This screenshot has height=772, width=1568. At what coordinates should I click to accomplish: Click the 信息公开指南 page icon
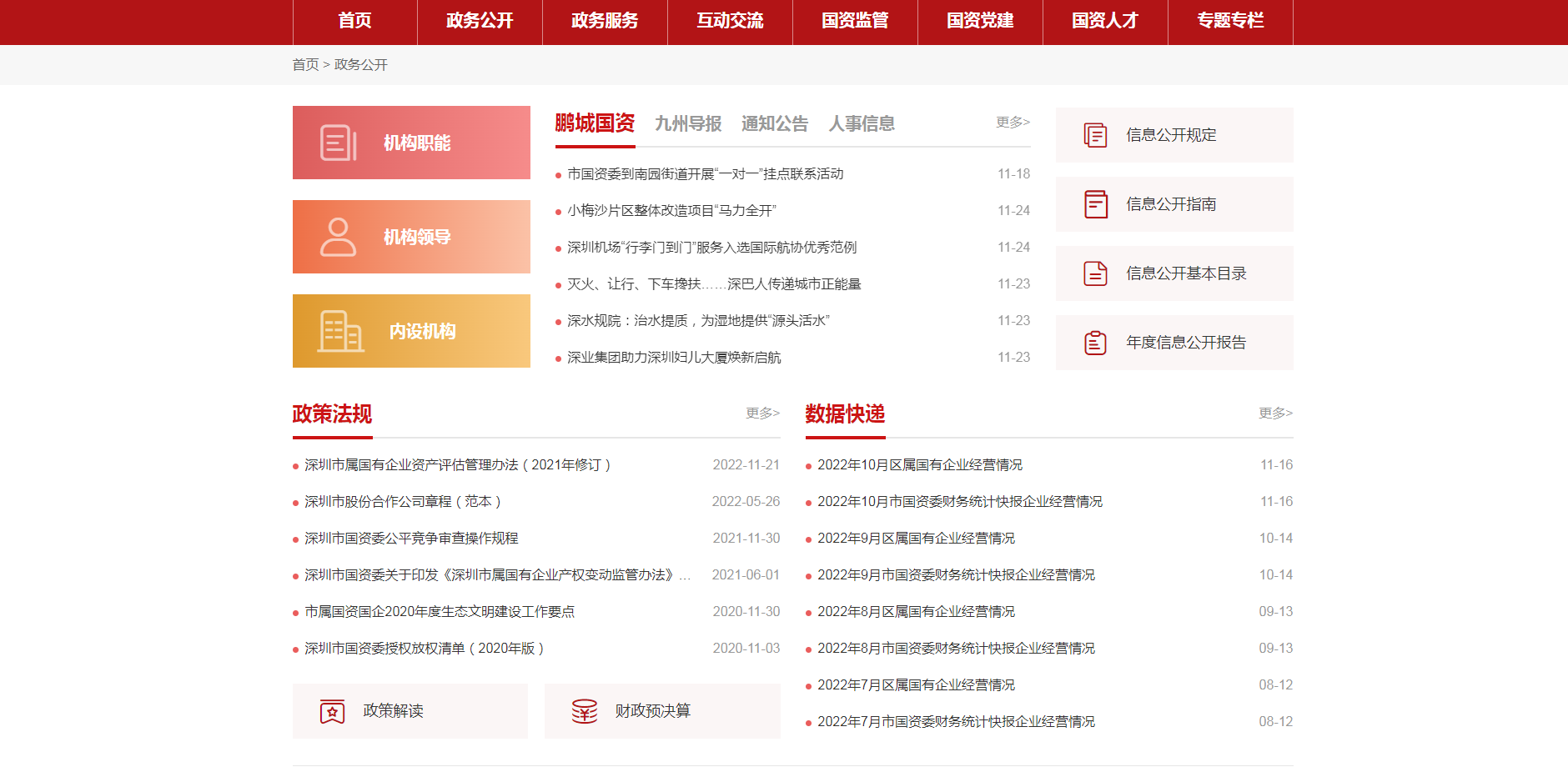(1095, 204)
